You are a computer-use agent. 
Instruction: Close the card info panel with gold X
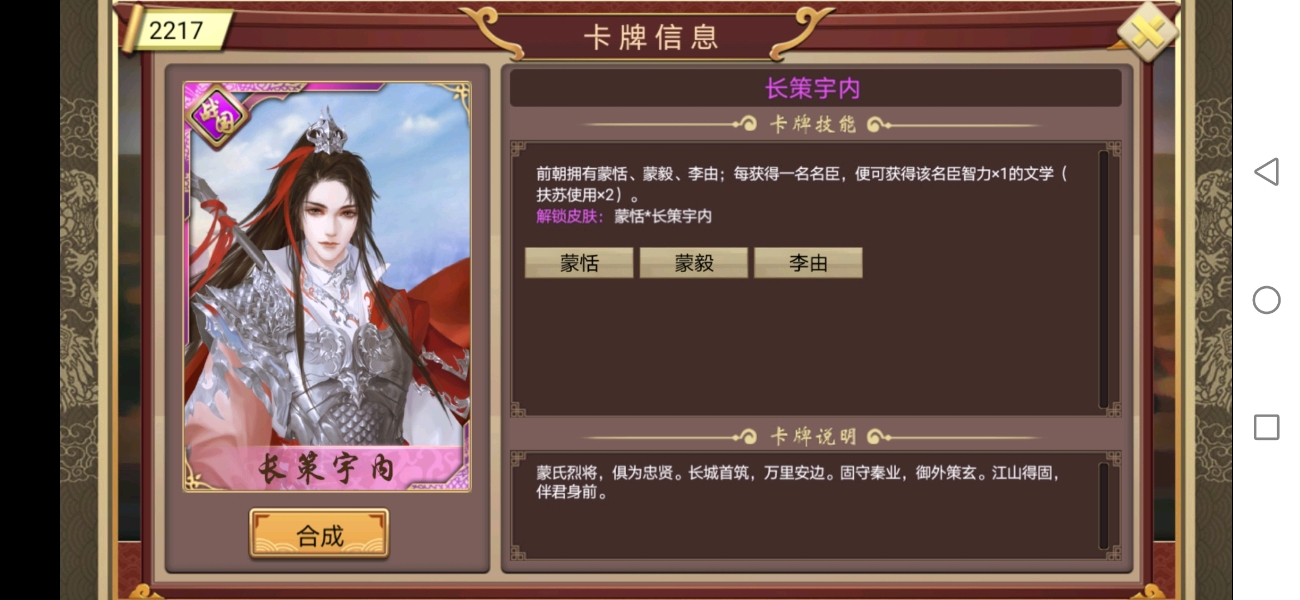(x=1148, y=32)
